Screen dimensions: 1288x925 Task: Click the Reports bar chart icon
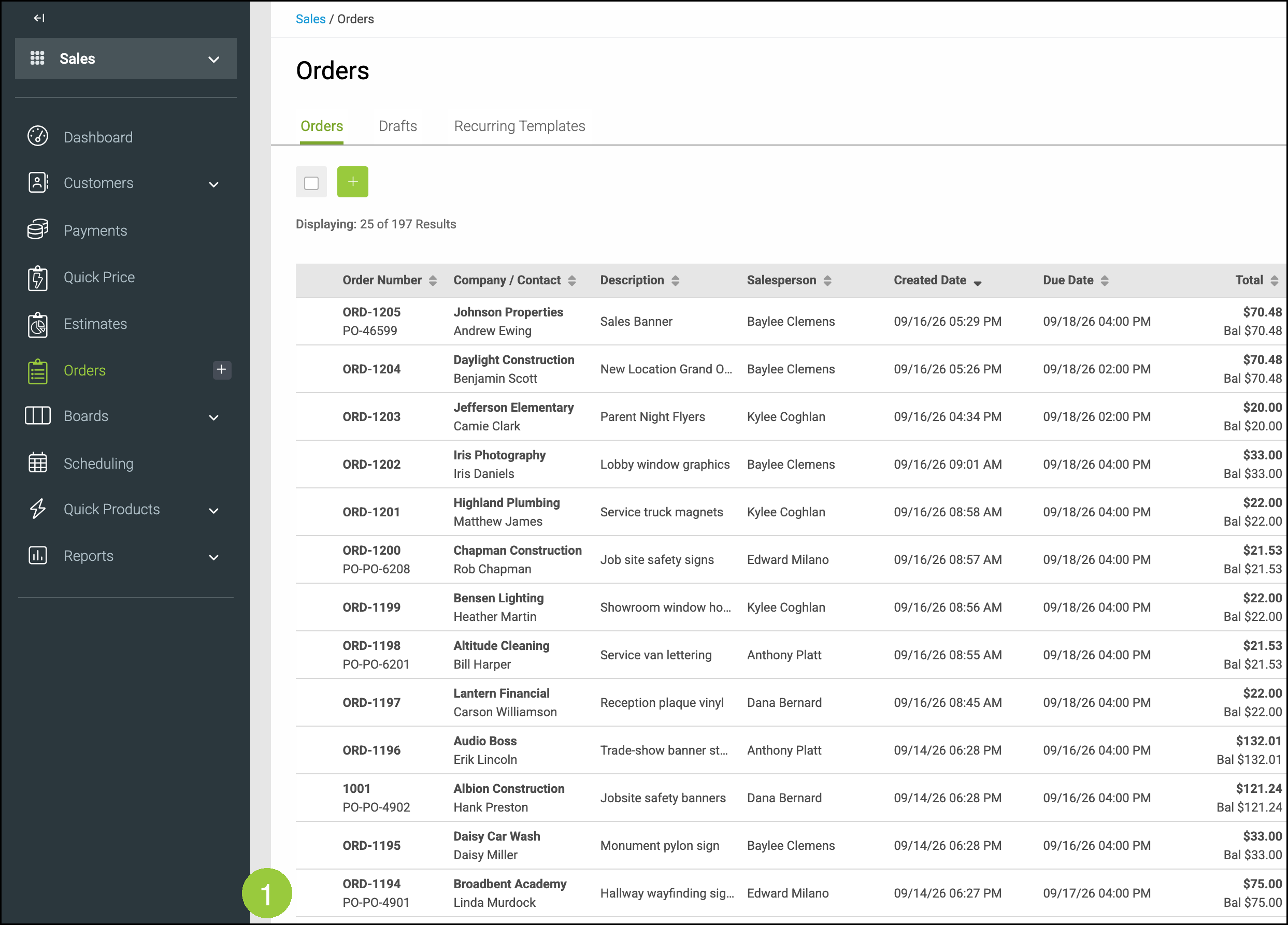pos(37,555)
